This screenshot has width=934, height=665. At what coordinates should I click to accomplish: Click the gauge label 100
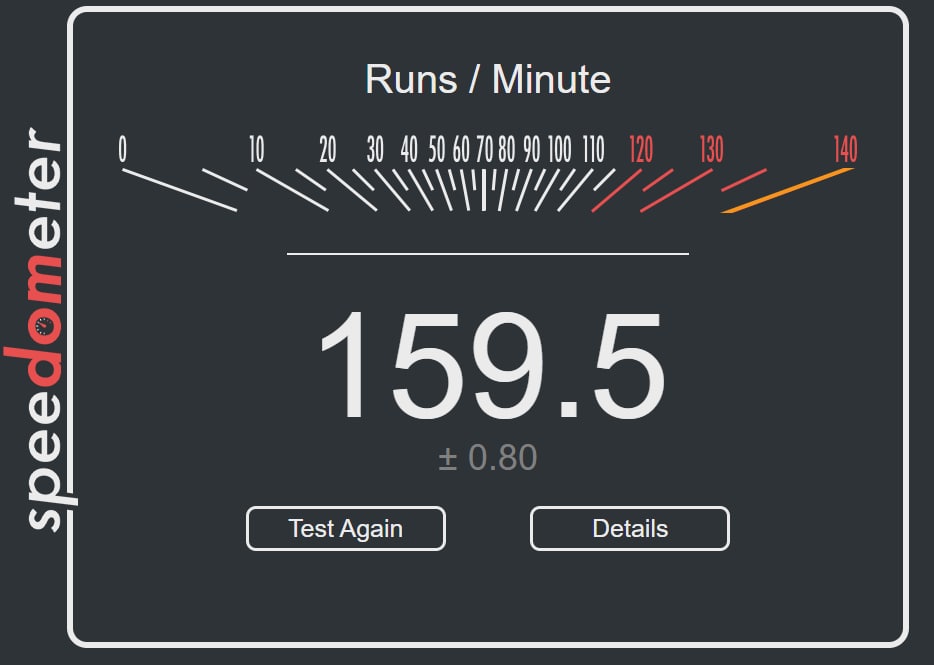click(559, 149)
